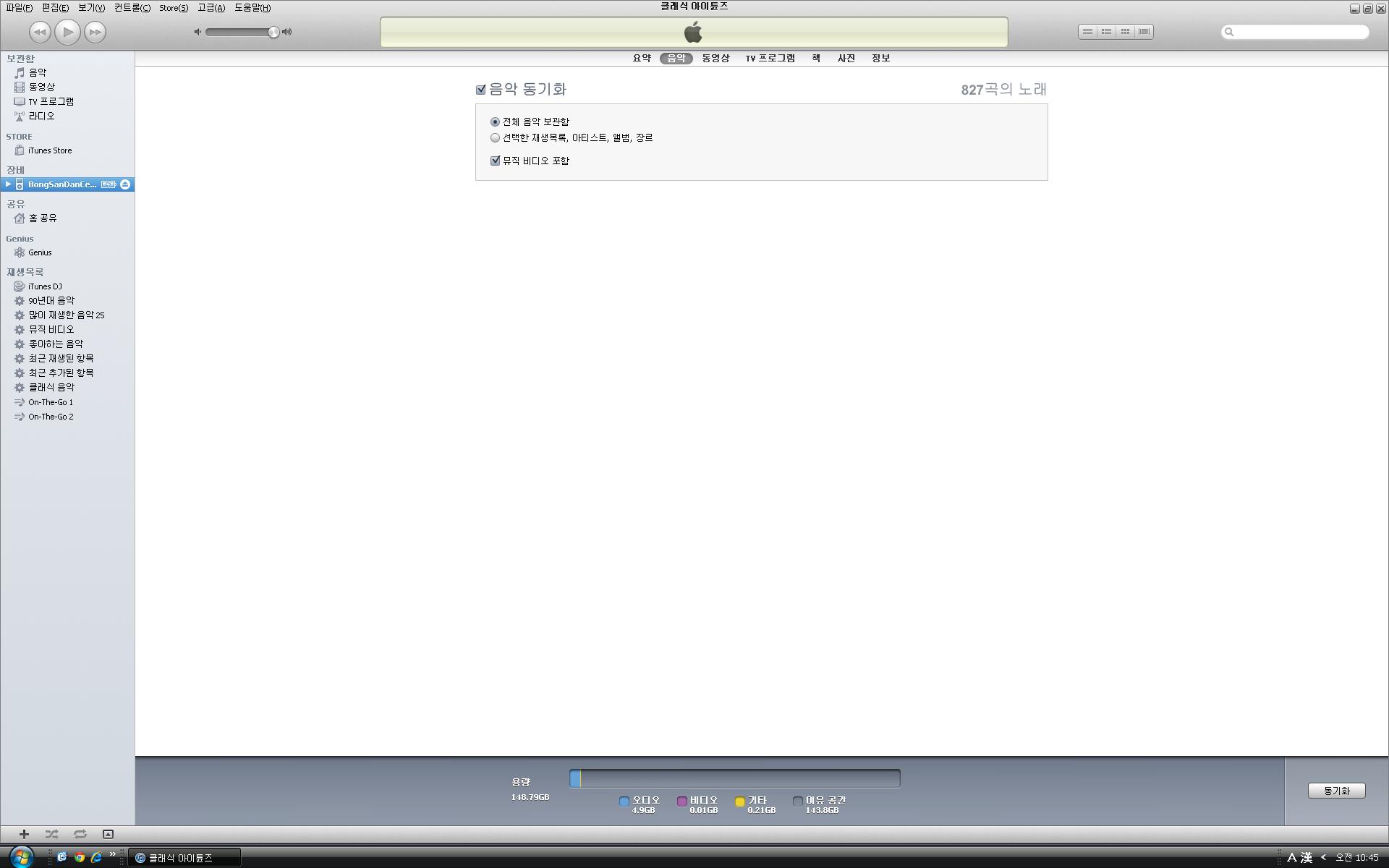
Task: Switch to the 사진 tab
Action: pos(846,58)
